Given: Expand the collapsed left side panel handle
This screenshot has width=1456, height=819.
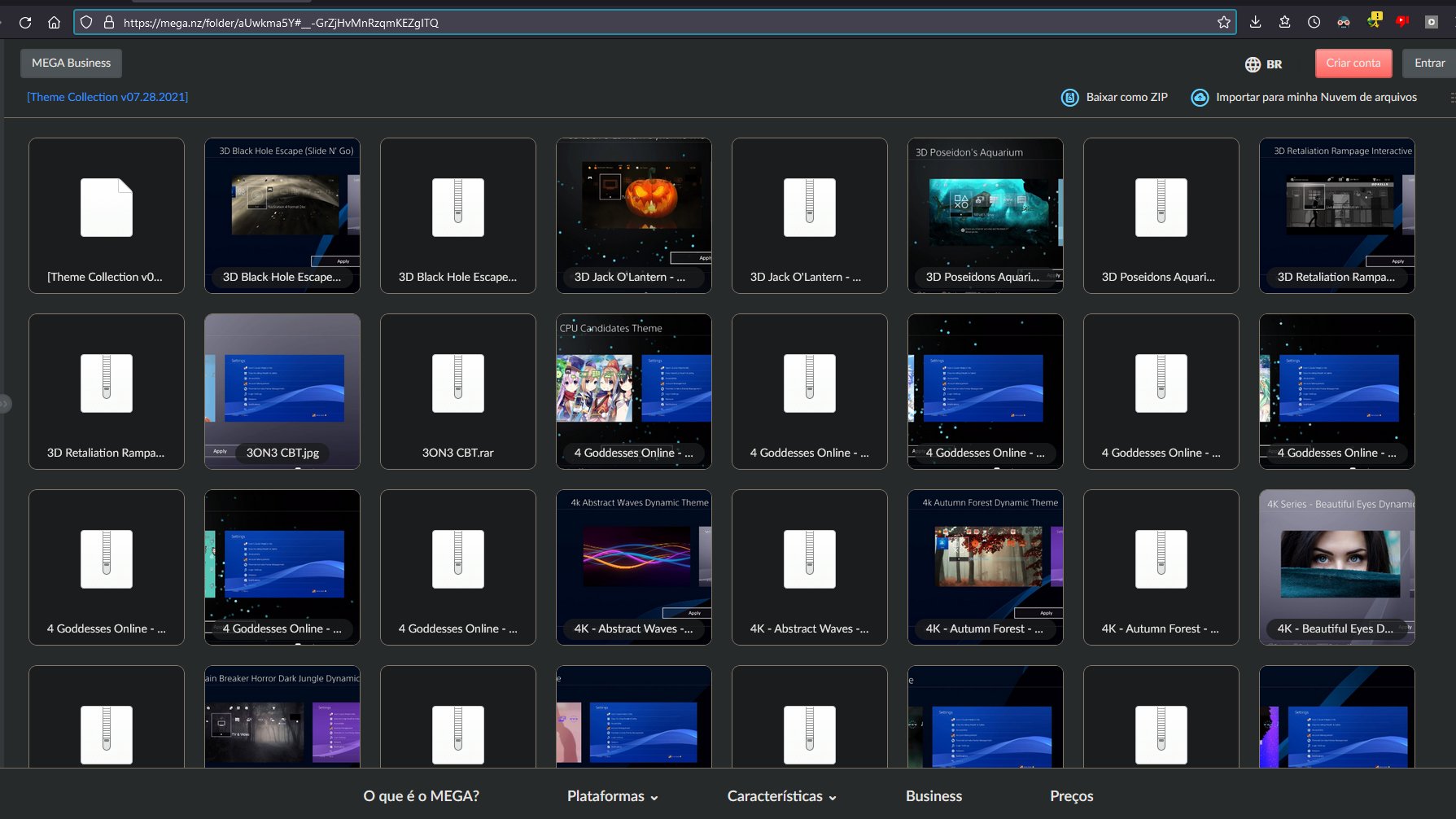Looking at the screenshot, I should tap(6, 403).
